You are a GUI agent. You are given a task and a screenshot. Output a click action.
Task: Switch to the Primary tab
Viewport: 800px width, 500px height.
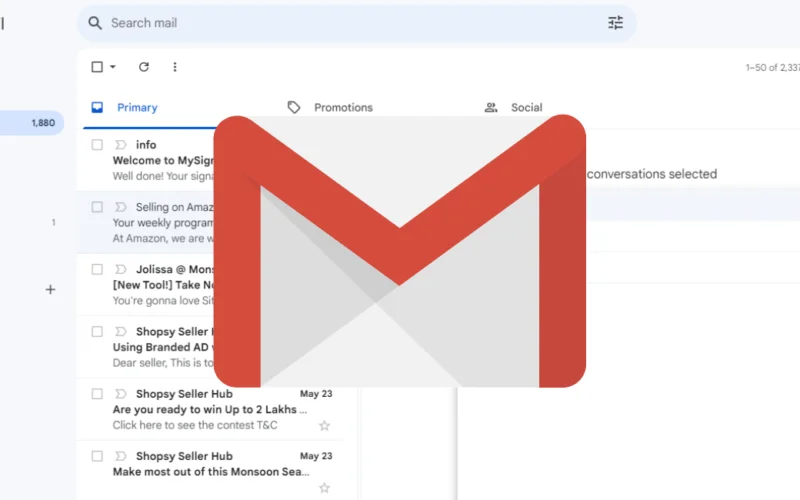pyautogui.click(x=137, y=108)
